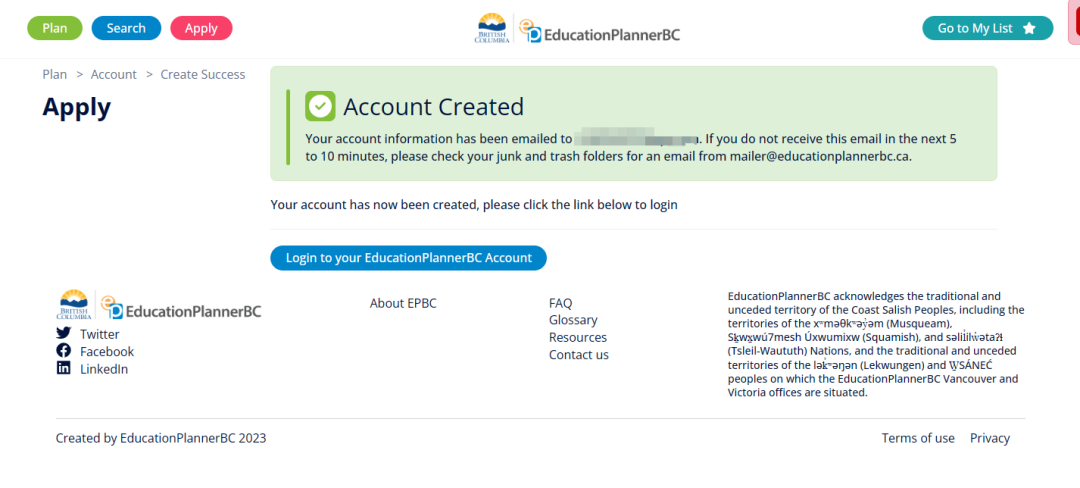Click the EducationPlannerBC footer logo
The height and width of the screenshot is (488, 1080).
(x=181, y=308)
